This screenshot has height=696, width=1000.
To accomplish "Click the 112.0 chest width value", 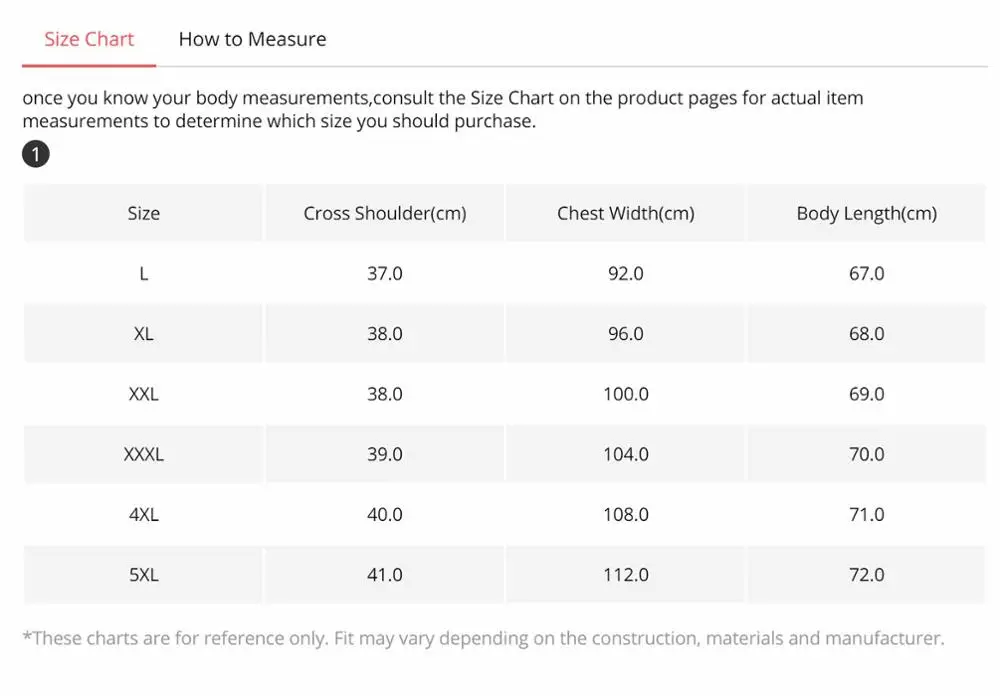I will (626, 575).
